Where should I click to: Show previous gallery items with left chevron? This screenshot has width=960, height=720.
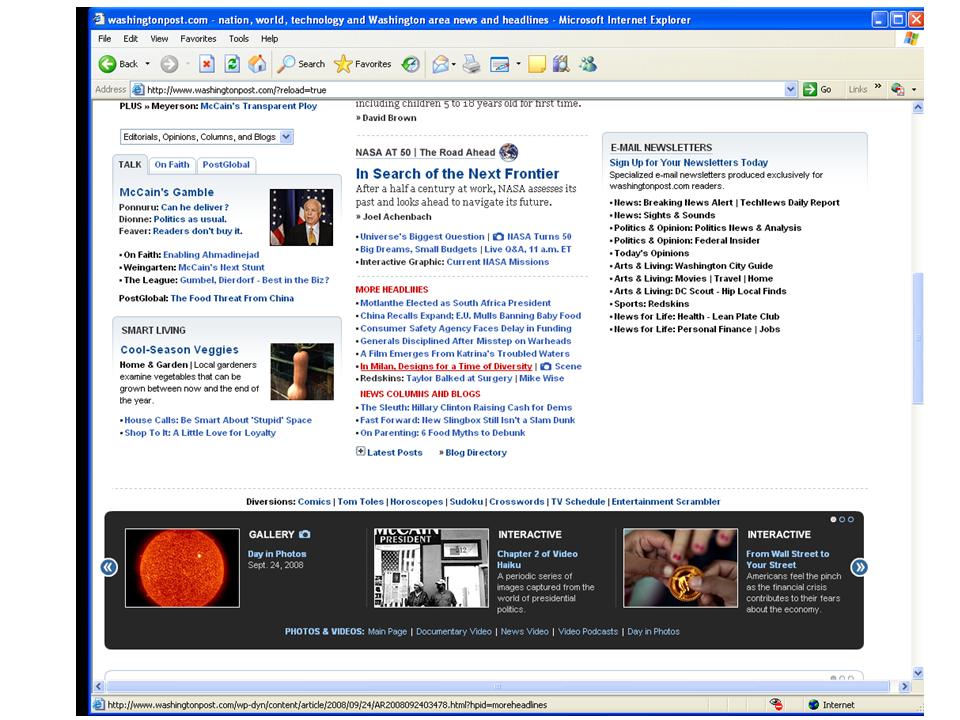pos(109,567)
